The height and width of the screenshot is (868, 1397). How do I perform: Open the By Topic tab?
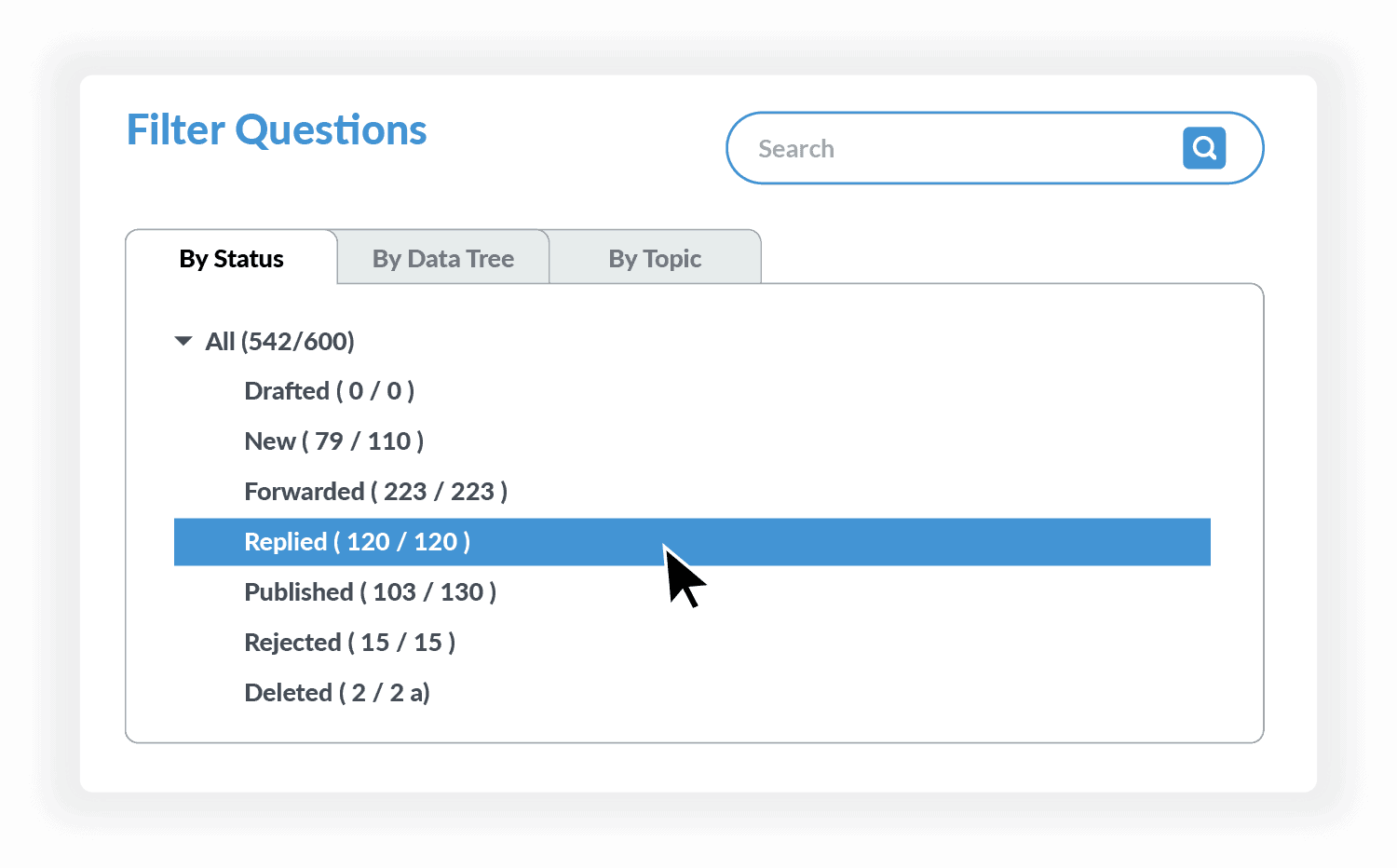click(x=655, y=258)
